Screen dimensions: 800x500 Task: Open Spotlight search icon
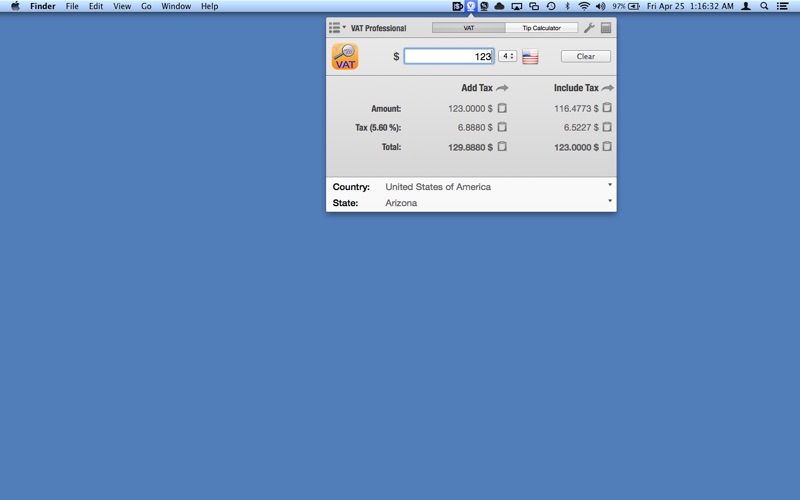[764, 6]
